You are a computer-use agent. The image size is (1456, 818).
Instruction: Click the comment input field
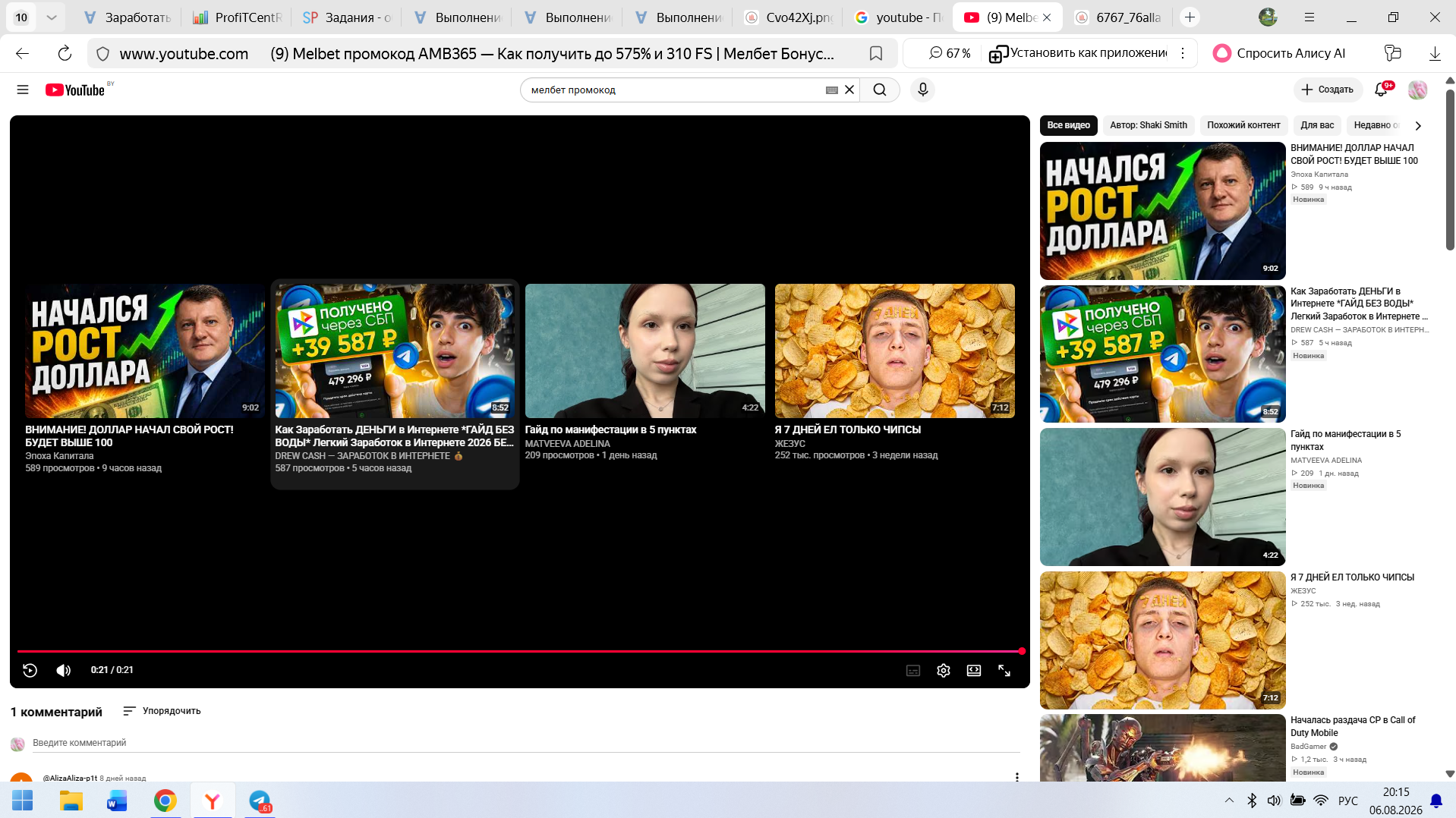pos(526,743)
